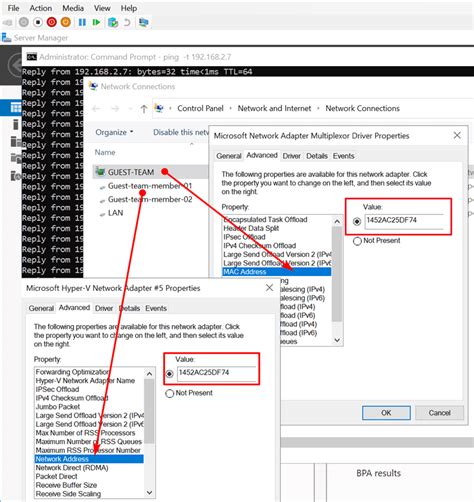This screenshot has width=474, height=502.
Task: Click the Back arrow in Network Connections
Action: (x=96, y=109)
